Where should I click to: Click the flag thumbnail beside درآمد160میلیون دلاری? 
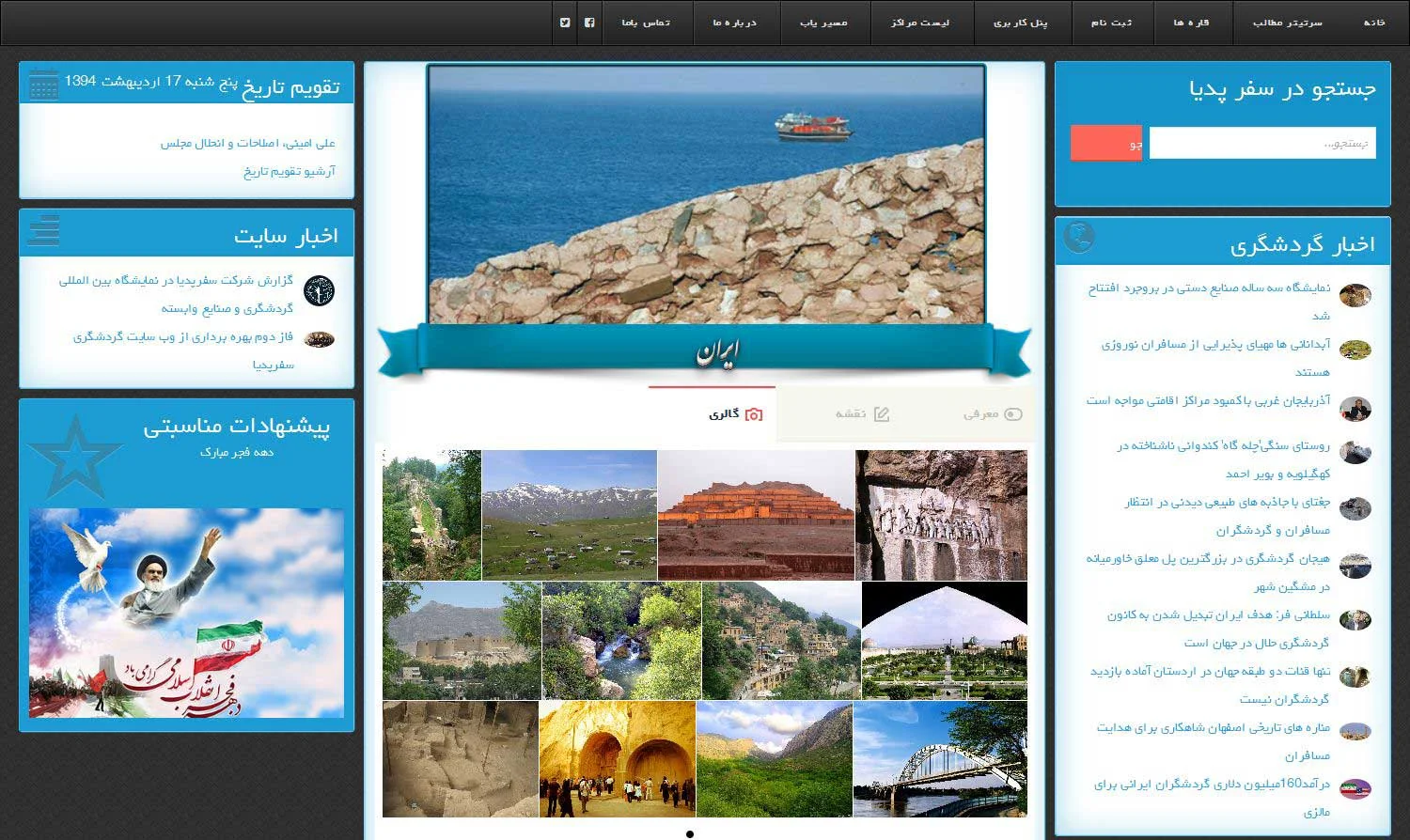point(1355,788)
